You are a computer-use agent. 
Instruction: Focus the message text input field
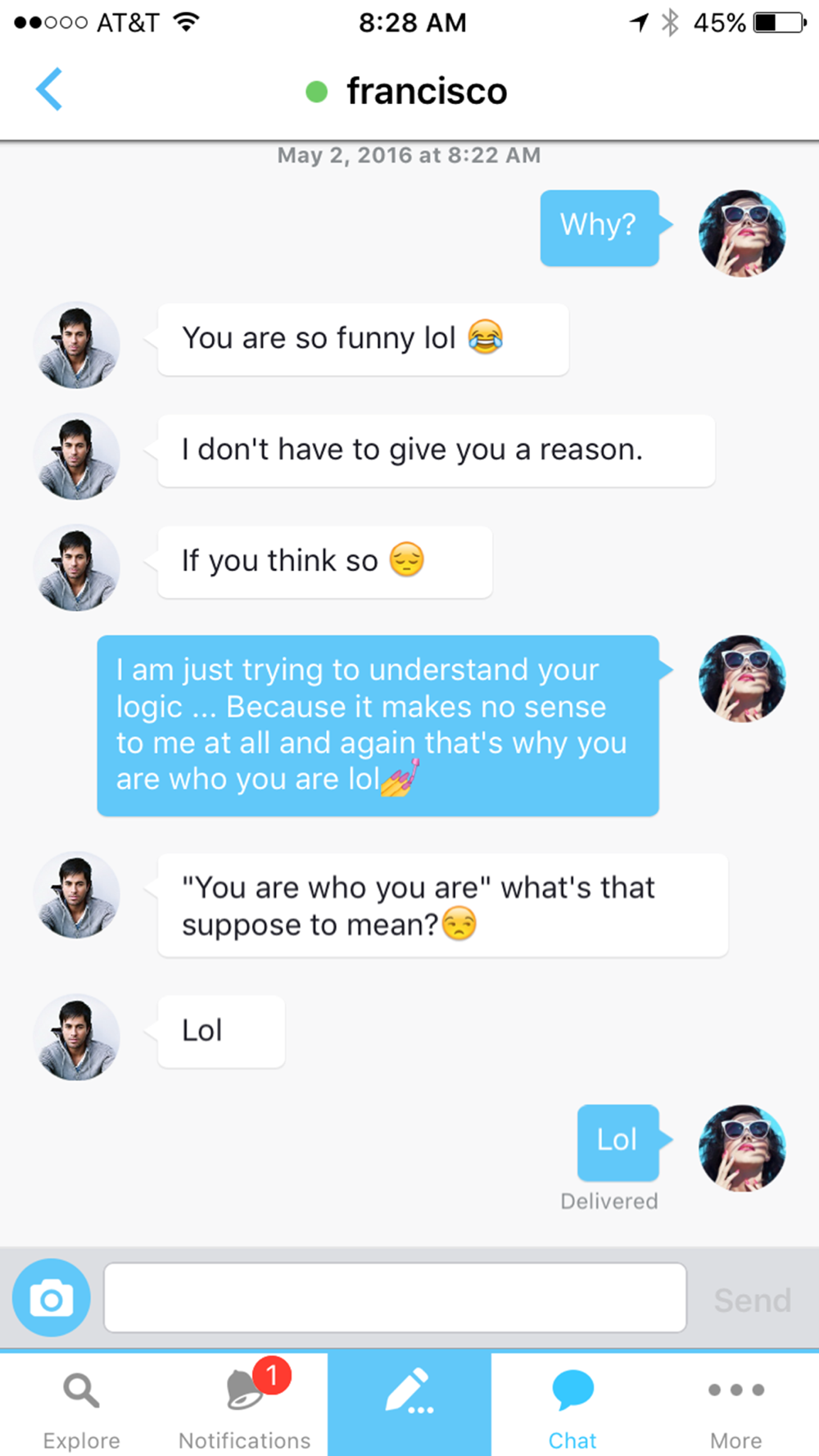pyautogui.click(x=395, y=1298)
